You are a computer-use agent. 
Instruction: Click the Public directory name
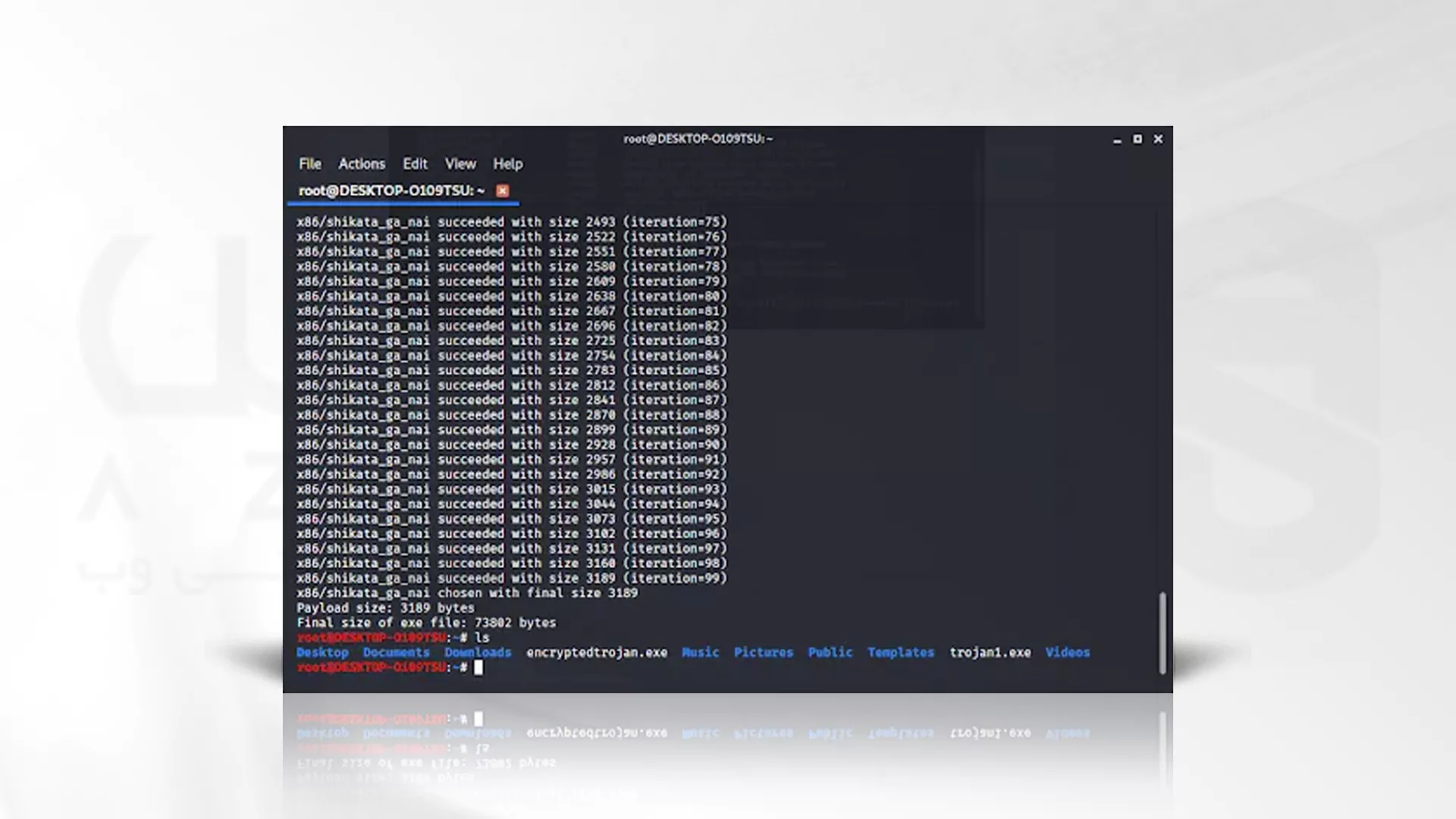[x=830, y=652]
